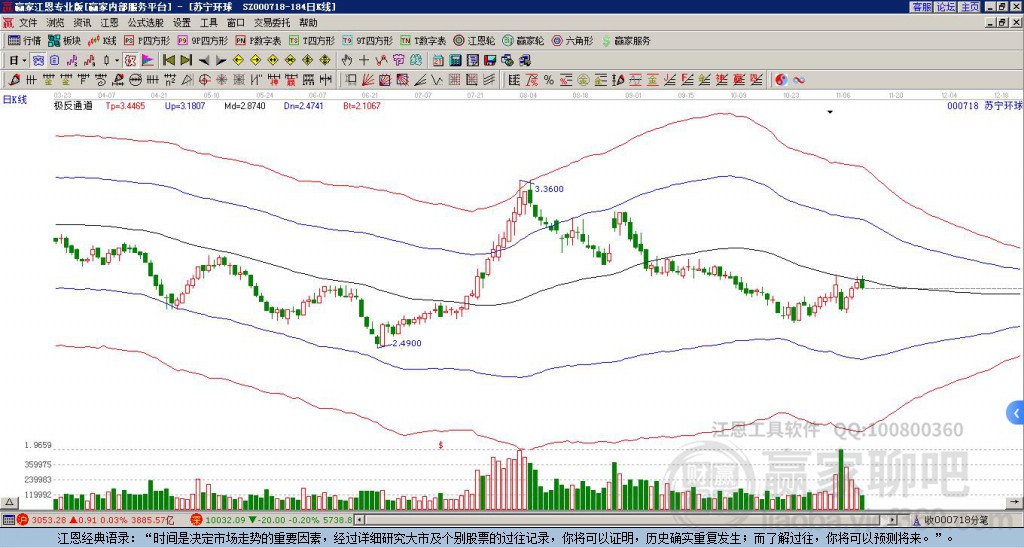Click the 主页 homepage link
This screenshot has height=548, width=1024.
pos(970,7)
